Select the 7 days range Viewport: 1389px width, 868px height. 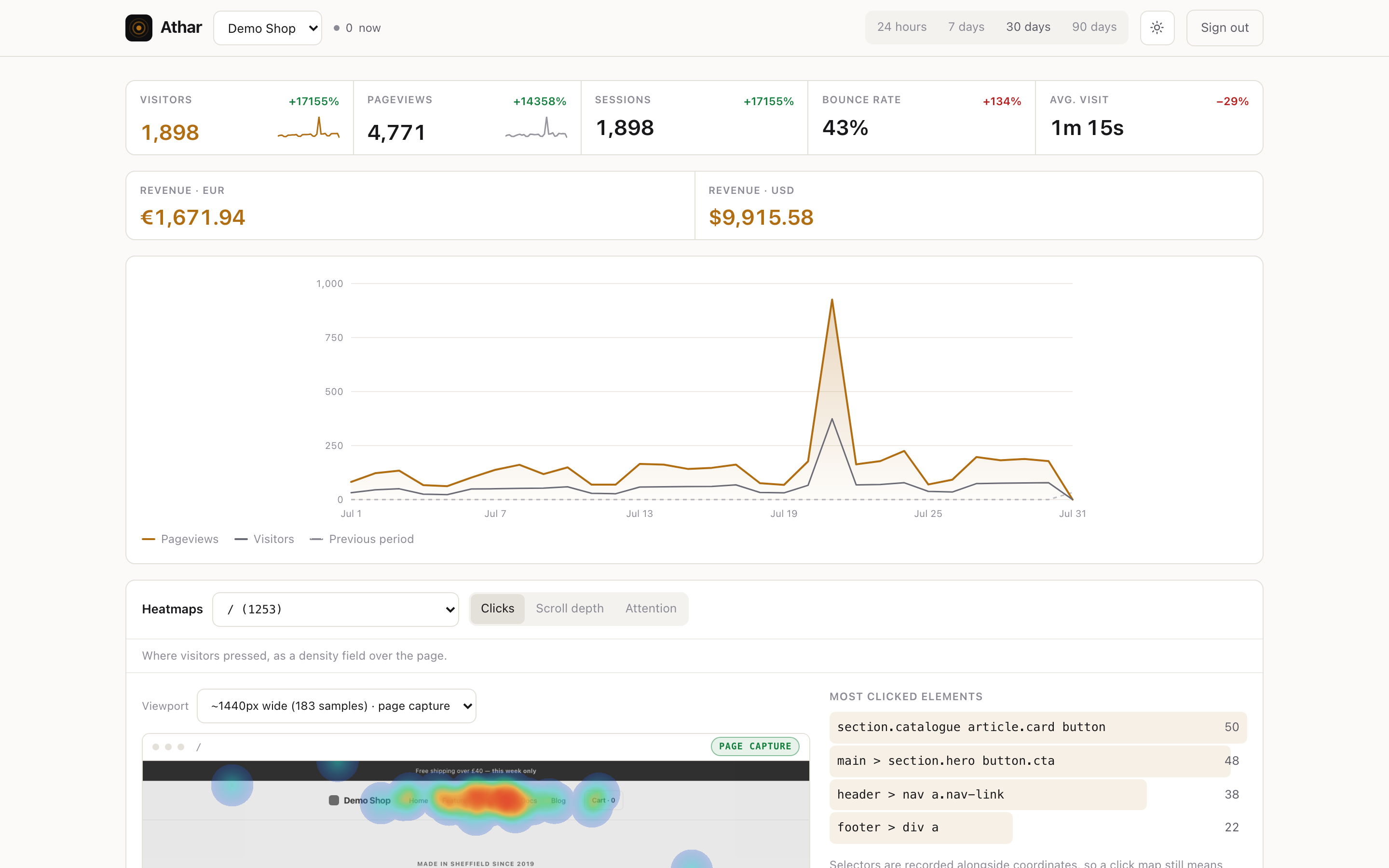point(966,27)
